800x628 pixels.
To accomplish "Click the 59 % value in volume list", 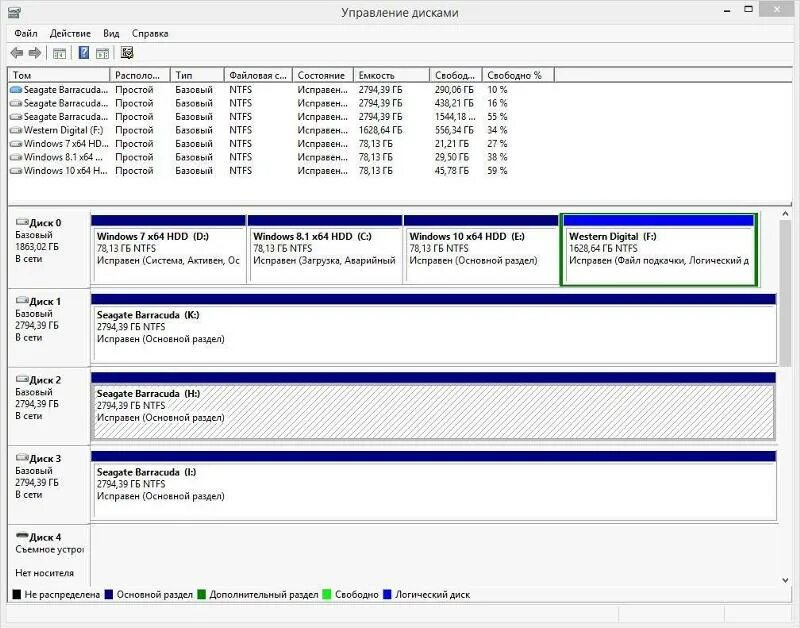I will (497, 171).
